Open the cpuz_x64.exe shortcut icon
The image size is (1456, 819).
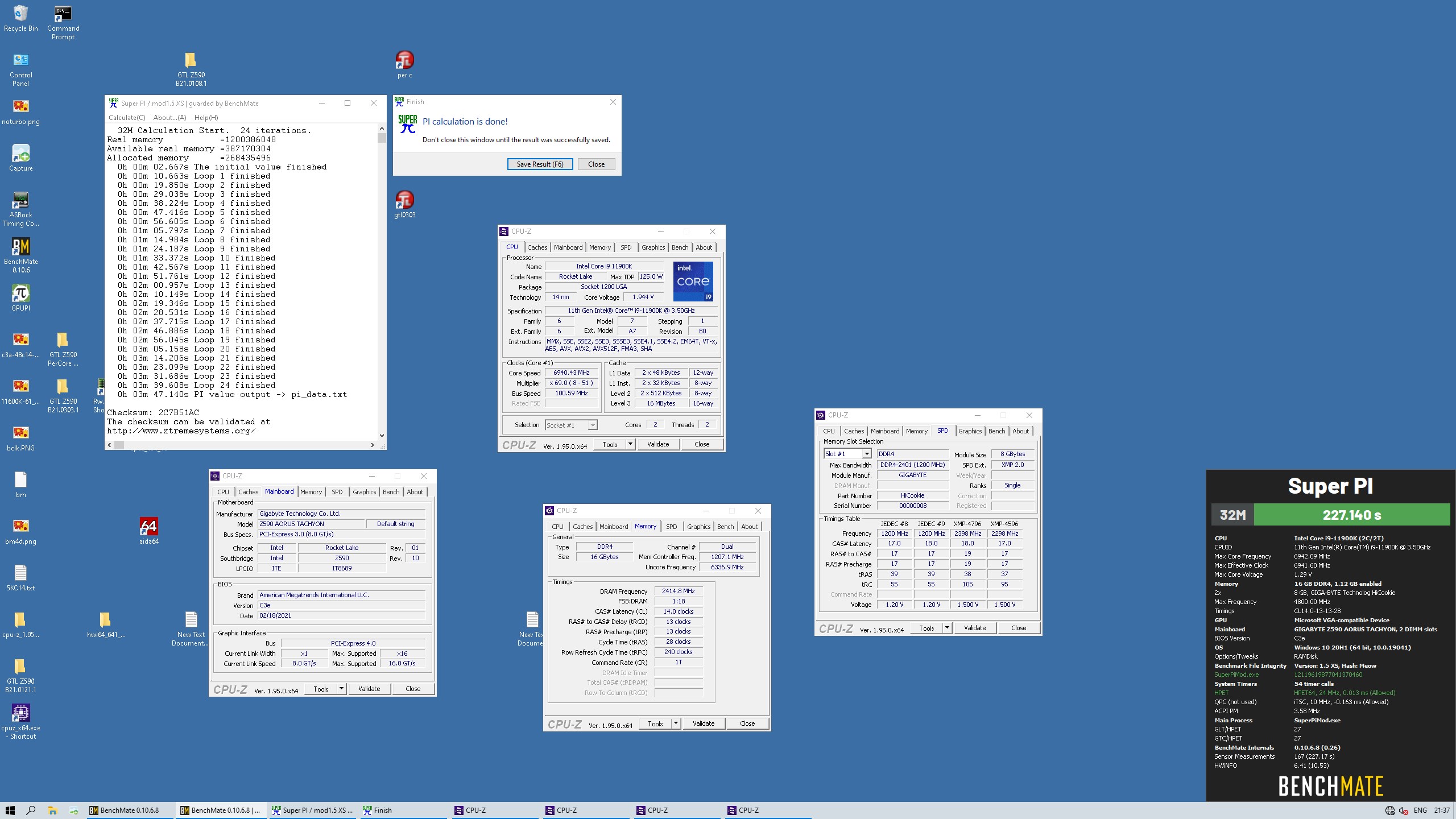pyautogui.click(x=20, y=722)
